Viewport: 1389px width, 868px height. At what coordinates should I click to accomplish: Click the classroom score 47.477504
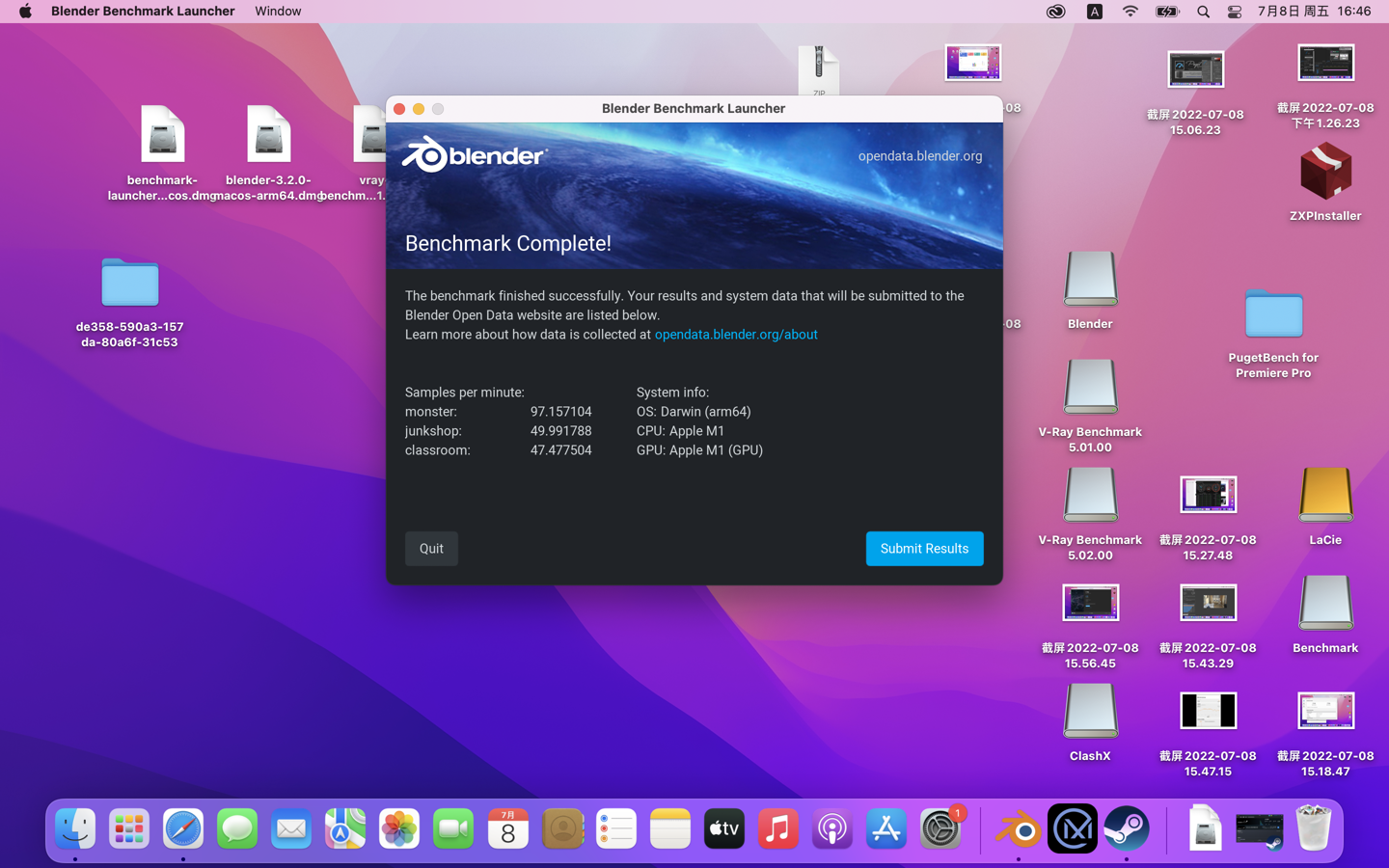560,450
